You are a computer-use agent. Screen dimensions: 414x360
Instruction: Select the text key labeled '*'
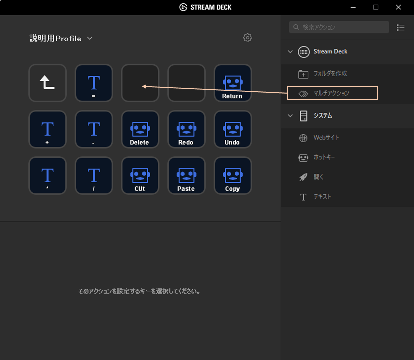[x=48, y=176]
